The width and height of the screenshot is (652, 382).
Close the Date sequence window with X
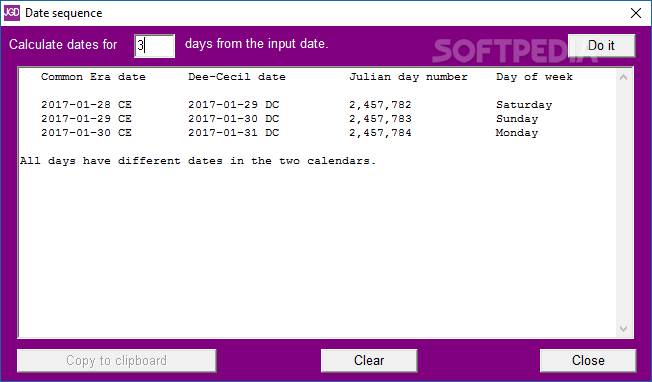click(635, 13)
